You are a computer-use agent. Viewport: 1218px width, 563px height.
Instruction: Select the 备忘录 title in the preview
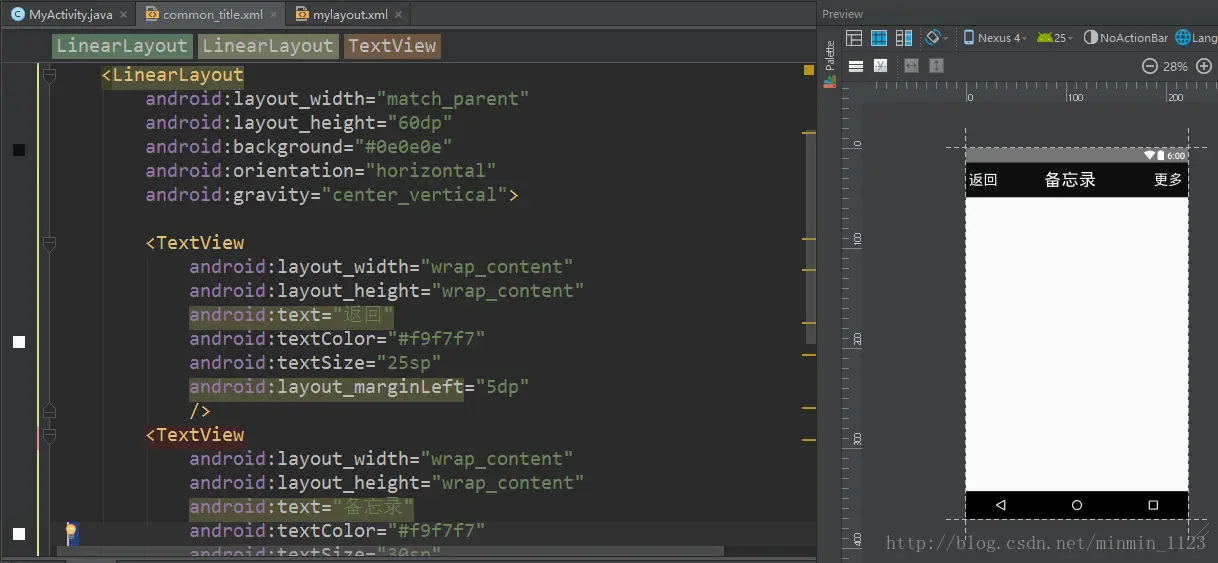[x=1070, y=180]
